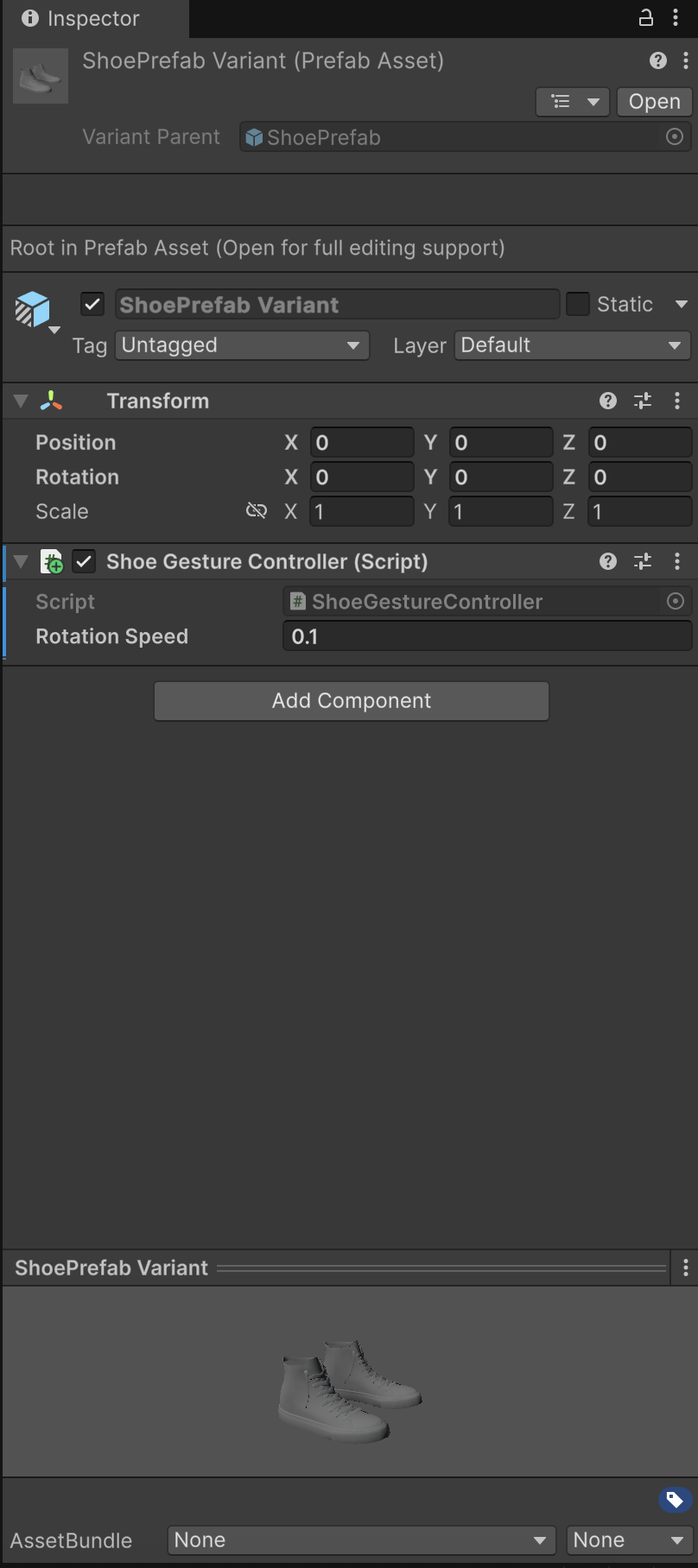Image resolution: width=698 pixels, height=1568 pixels.
Task: Click the Variant Parent object picker icon
Action: pos(675,137)
